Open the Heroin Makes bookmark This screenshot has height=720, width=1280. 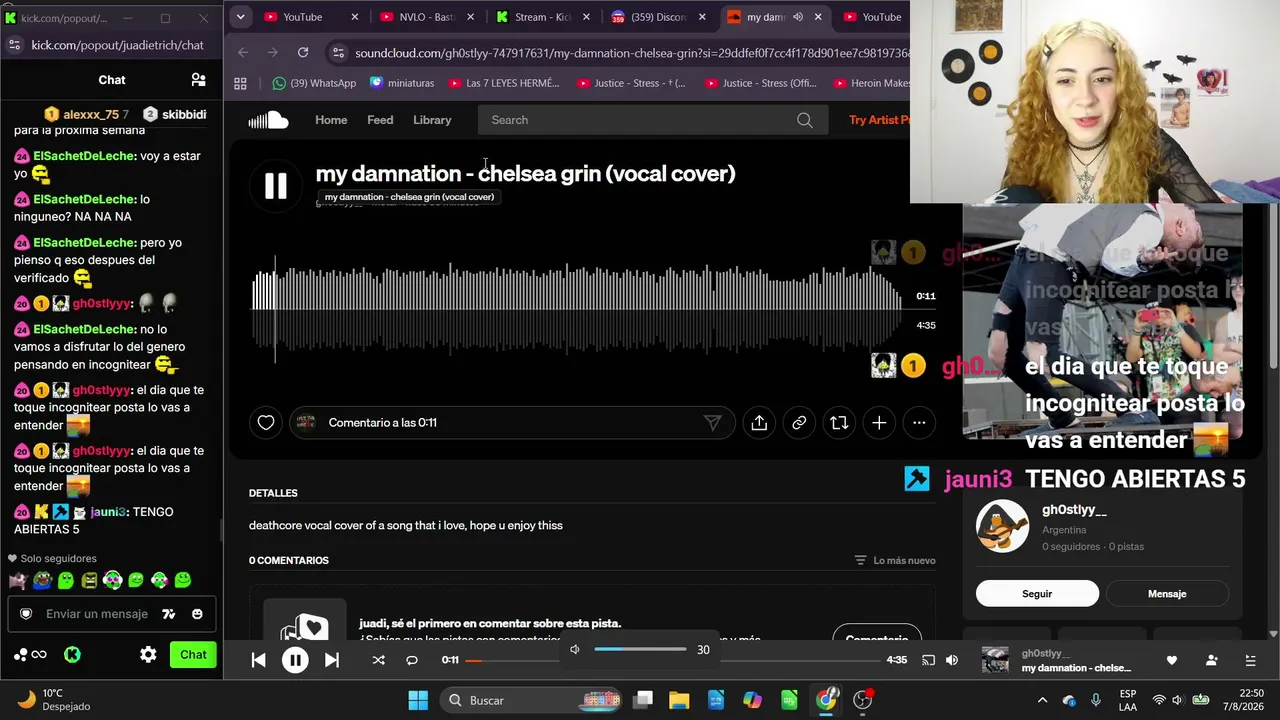coord(871,83)
